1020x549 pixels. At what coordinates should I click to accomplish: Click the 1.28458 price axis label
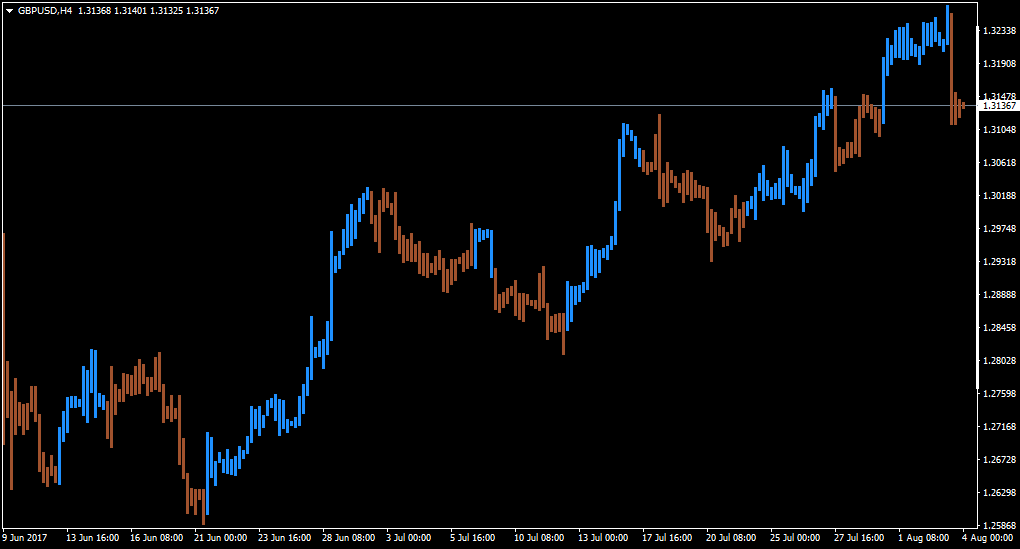pyautogui.click(x=999, y=327)
